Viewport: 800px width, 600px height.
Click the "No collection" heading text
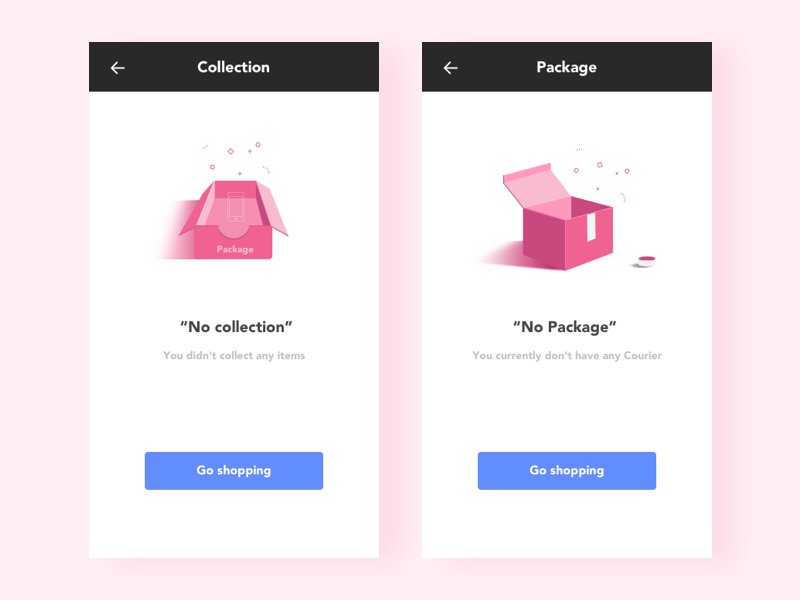pyautogui.click(x=236, y=327)
